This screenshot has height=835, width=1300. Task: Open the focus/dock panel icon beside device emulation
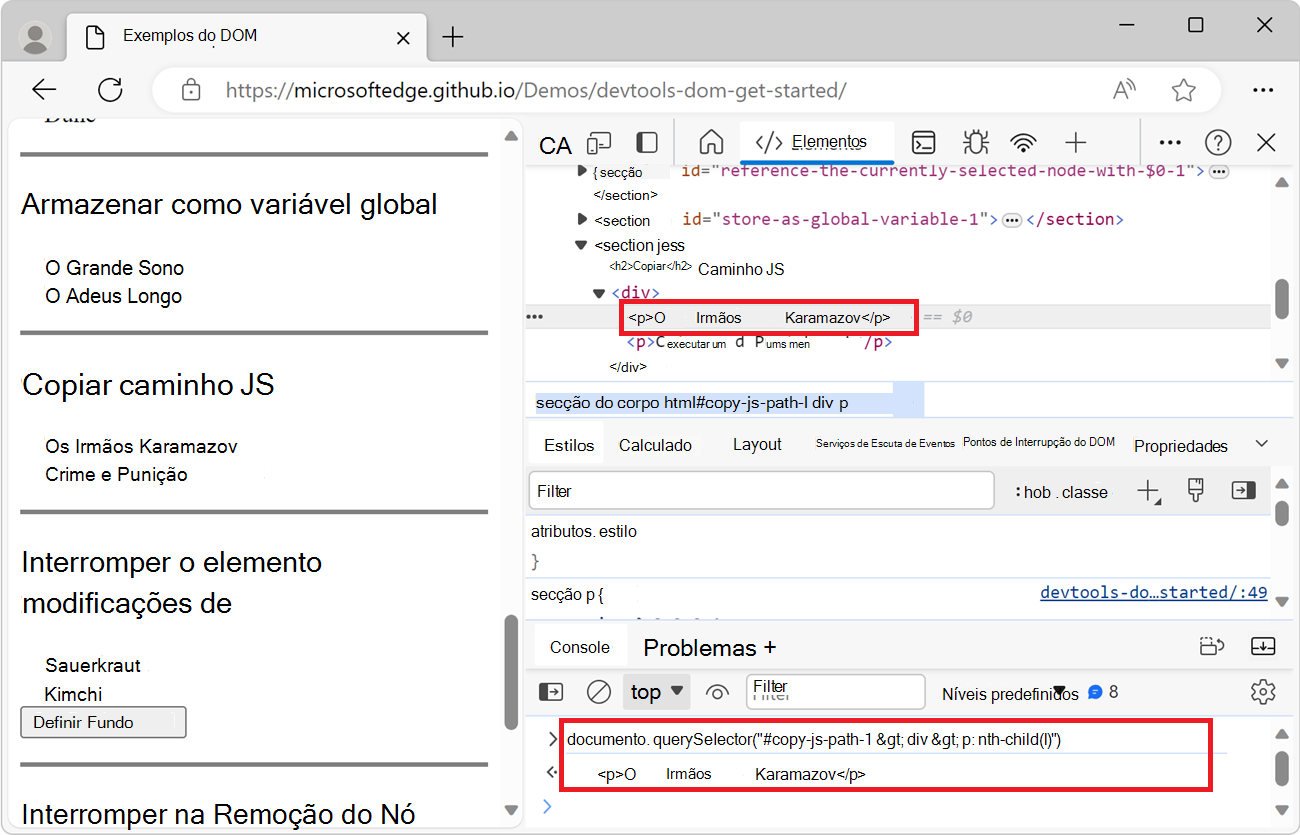point(645,143)
